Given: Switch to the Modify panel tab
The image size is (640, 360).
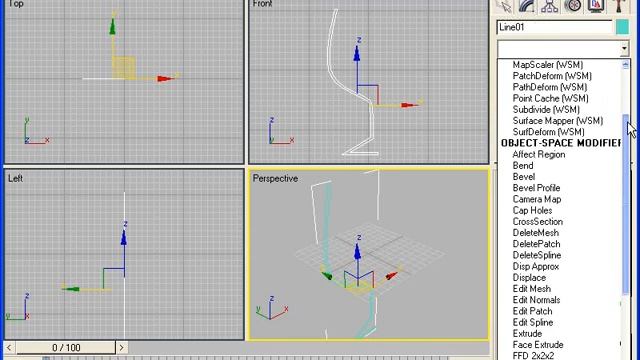Looking at the screenshot, I should (527, 6).
